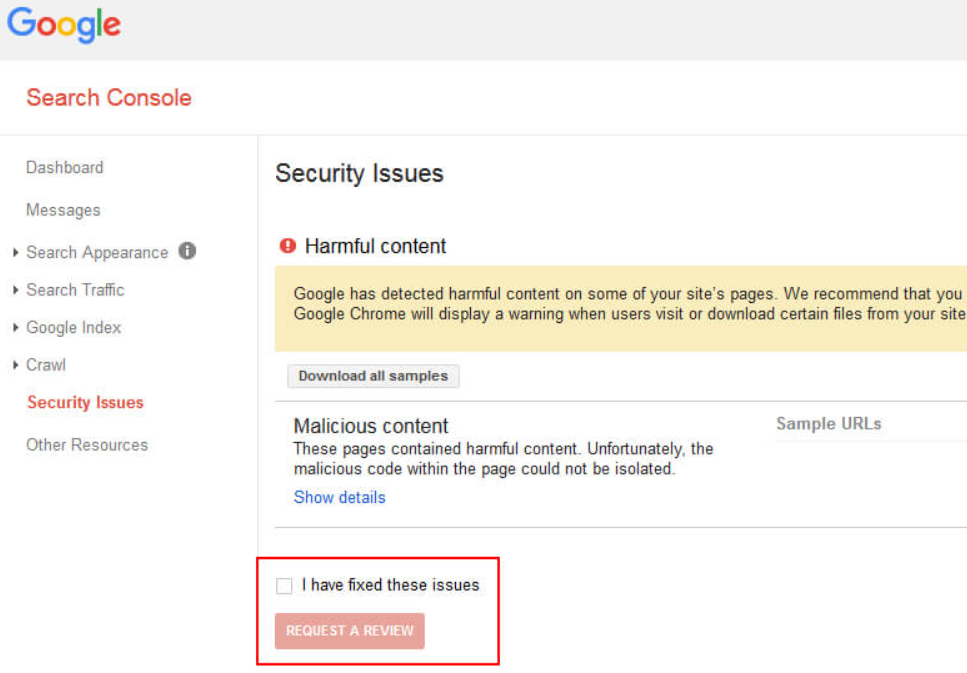
Task: Open the Messages page
Action: [x=63, y=210]
